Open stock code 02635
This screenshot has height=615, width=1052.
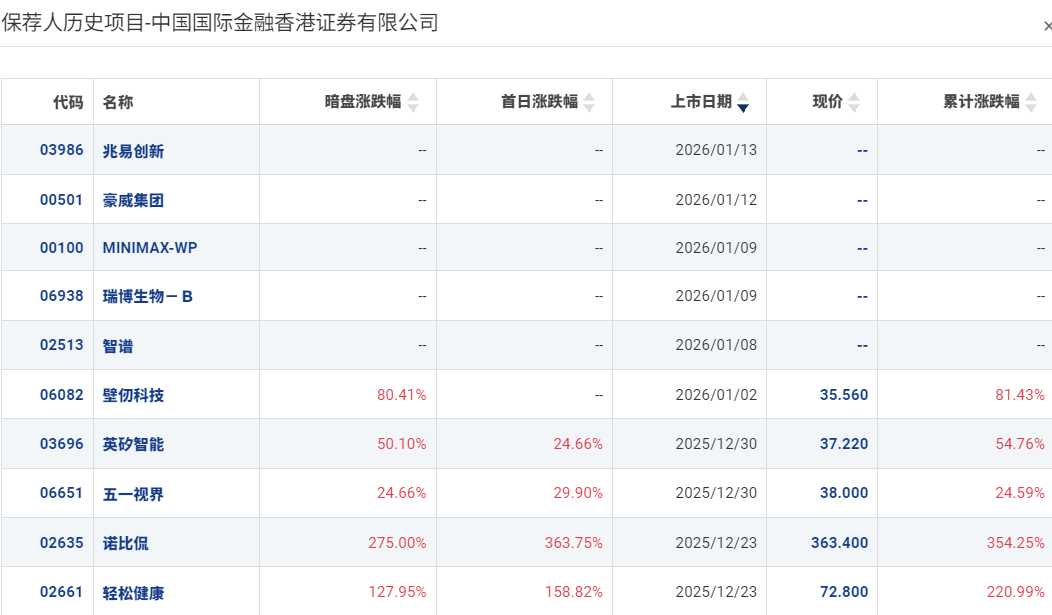point(62,543)
